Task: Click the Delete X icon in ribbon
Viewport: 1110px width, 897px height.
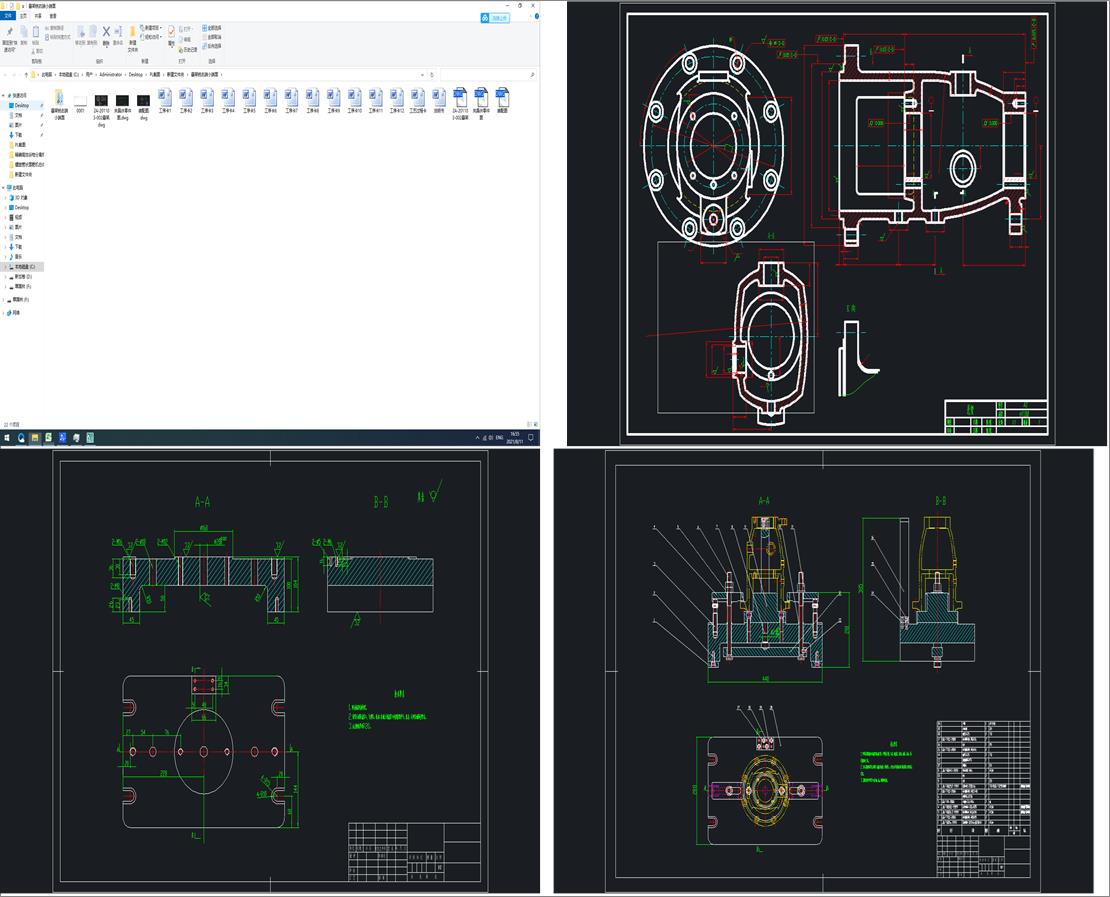Action: 106,32
